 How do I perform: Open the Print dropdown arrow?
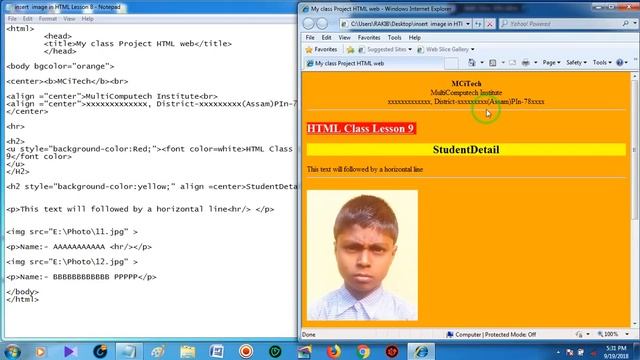[x=536, y=62]
